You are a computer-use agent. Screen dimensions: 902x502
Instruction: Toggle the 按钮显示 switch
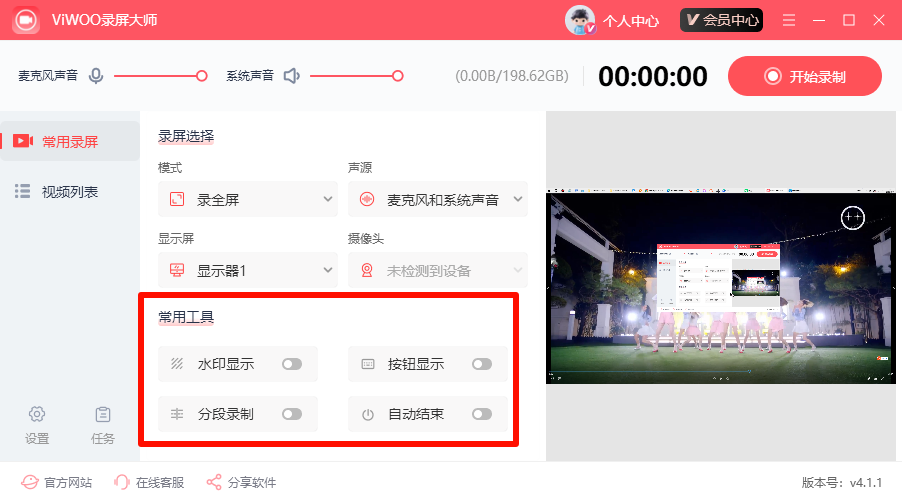point(482,364)
